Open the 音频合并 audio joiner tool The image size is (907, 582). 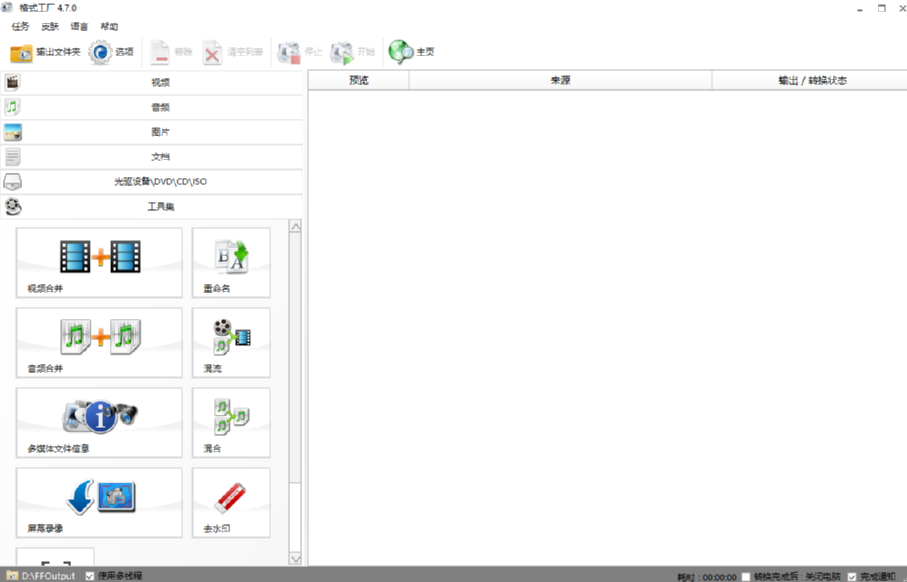pos(99,342)
